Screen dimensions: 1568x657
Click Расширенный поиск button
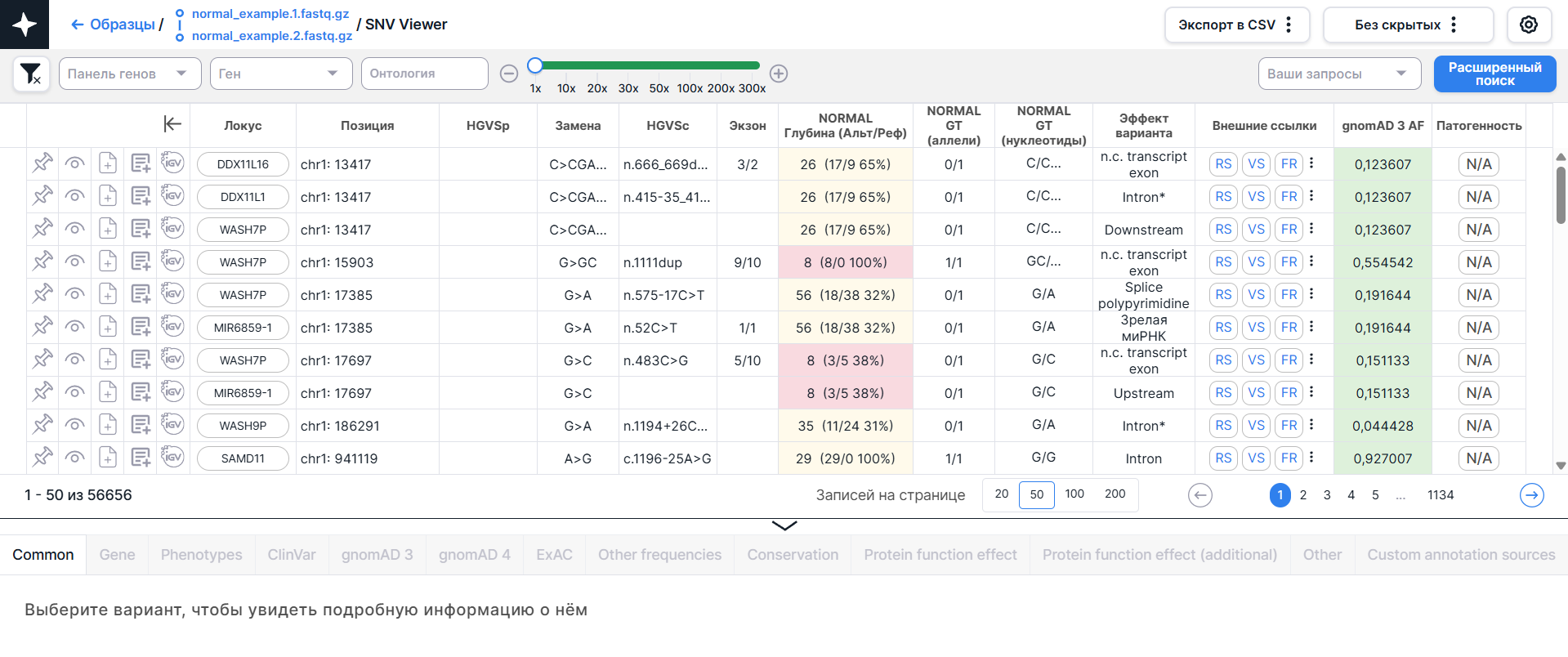(1495, 74)
